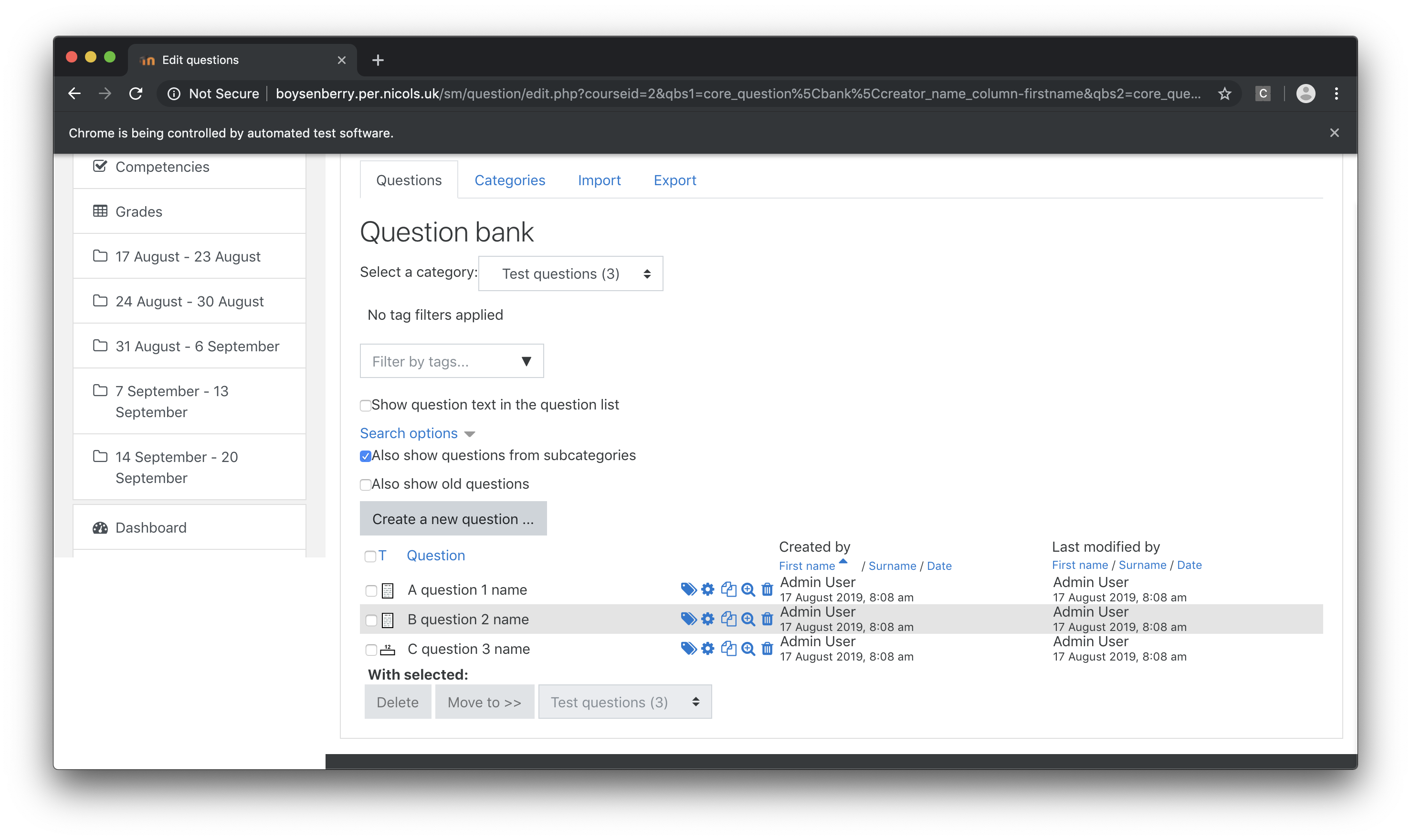Go to Dashboard in the sidebar
This screenshot has height=840, width=1411.
pyautogui.click(x=190, y=527)
